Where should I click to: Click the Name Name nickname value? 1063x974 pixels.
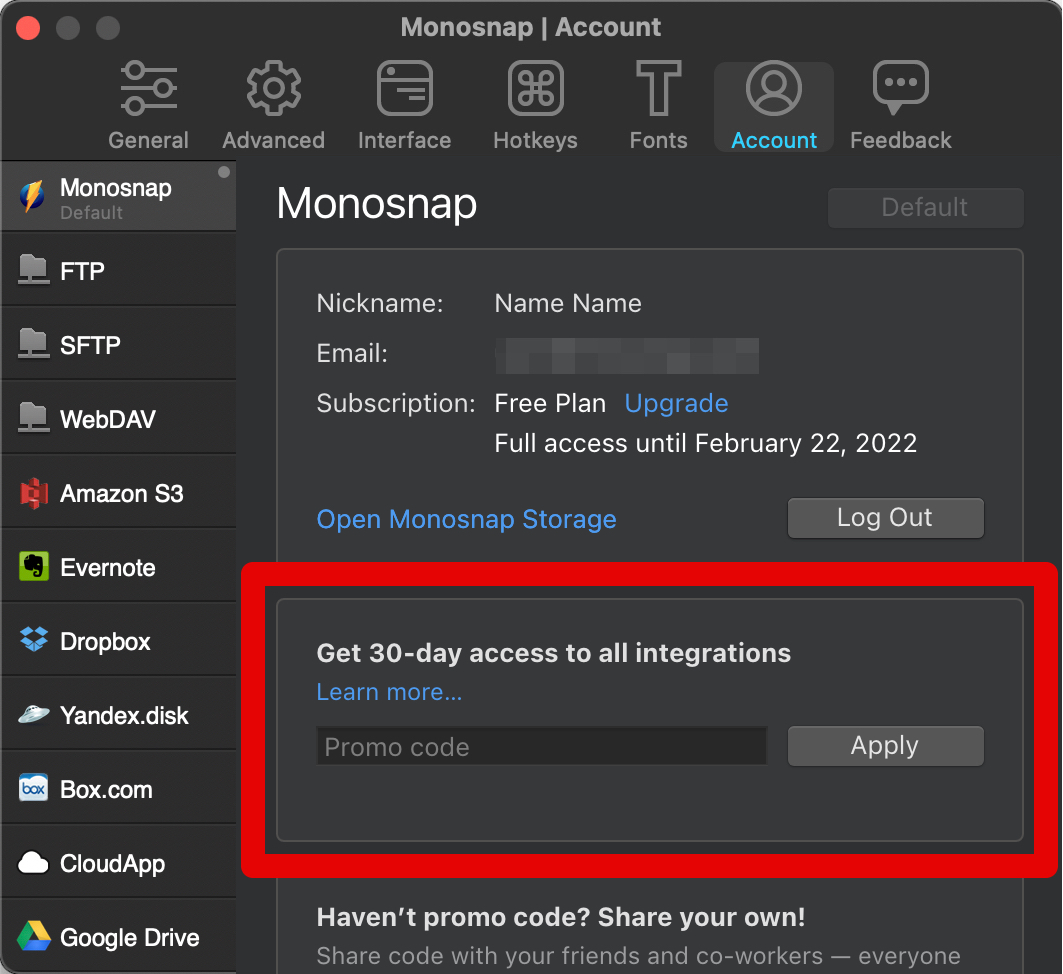pyautogui.click(x=567, y=304)
